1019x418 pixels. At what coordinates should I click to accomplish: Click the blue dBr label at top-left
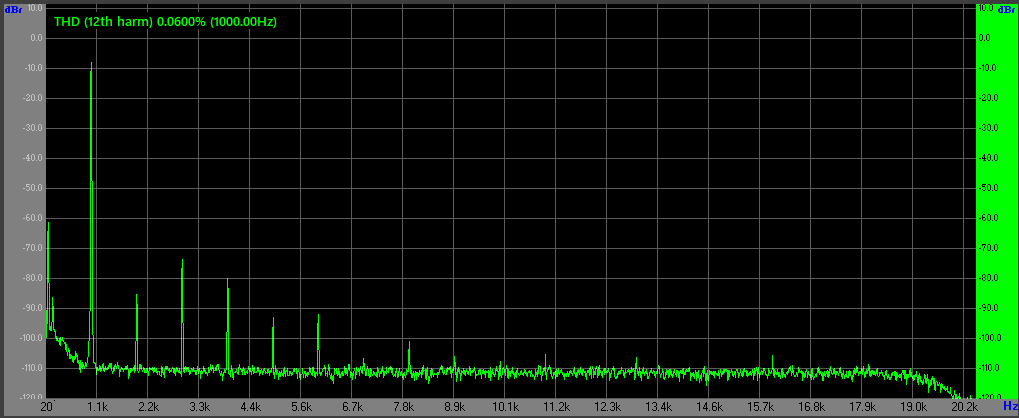click(14, 9)
